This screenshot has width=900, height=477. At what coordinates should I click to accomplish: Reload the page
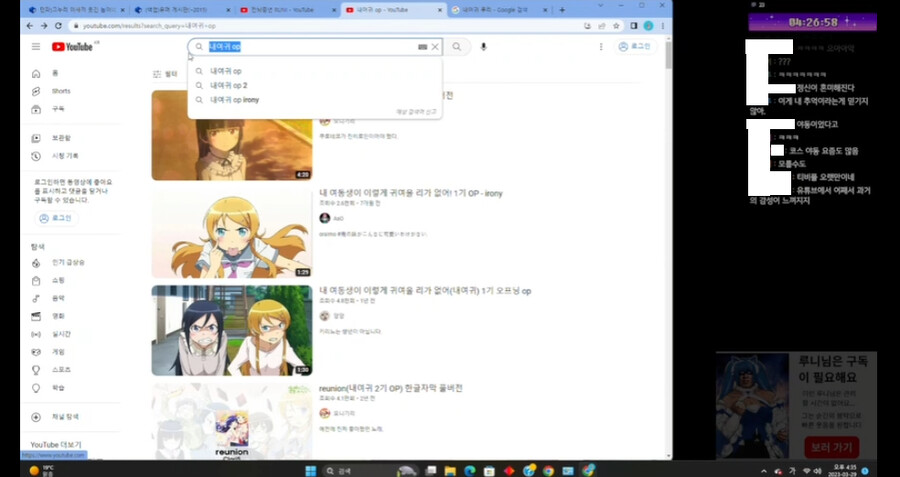pos(58,26)
